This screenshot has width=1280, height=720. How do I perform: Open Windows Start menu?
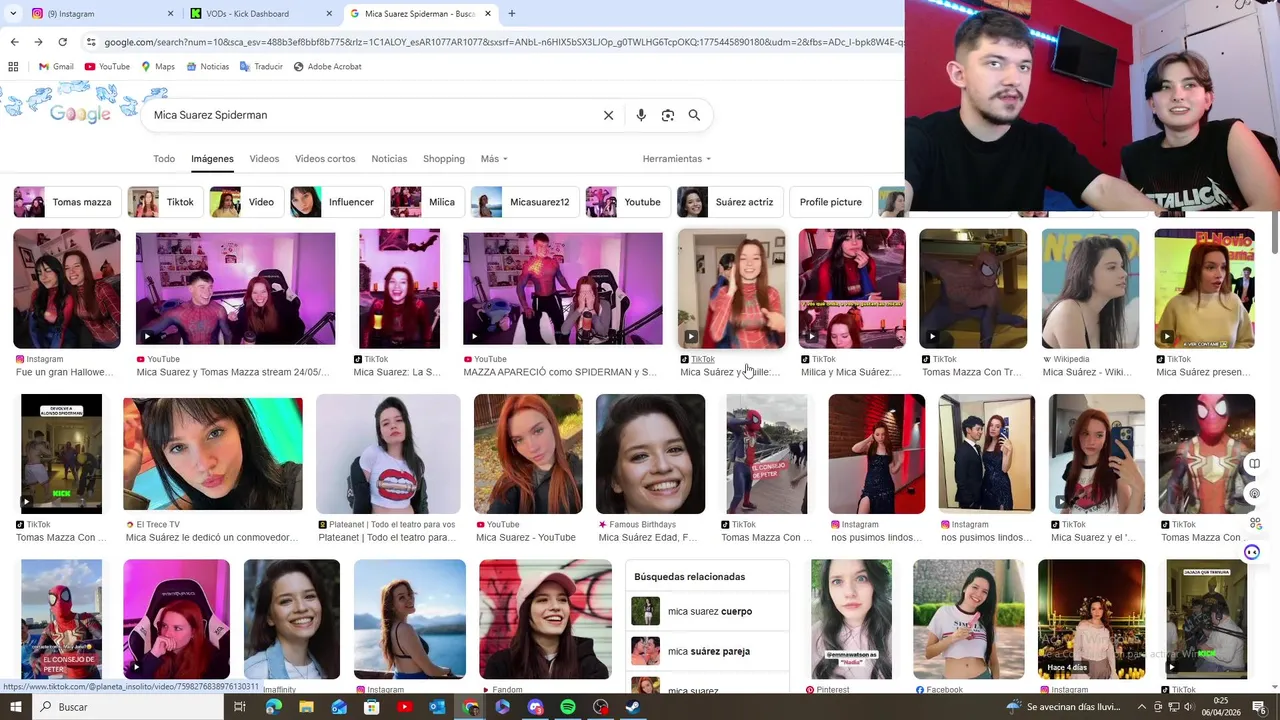point(17,707)
